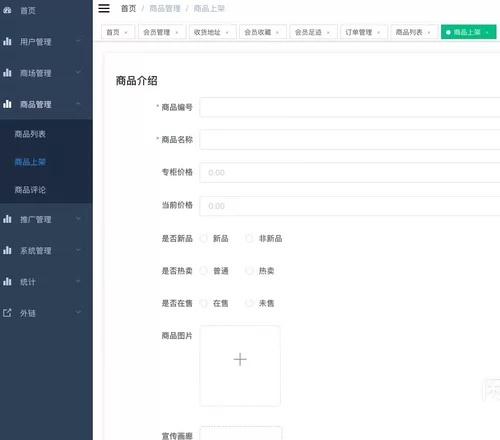The height and width of the screenshot is (440, 500).
Task: Expand the 推广管理 menu chevron
Action: pyautogui.click(x=78, y=219)
